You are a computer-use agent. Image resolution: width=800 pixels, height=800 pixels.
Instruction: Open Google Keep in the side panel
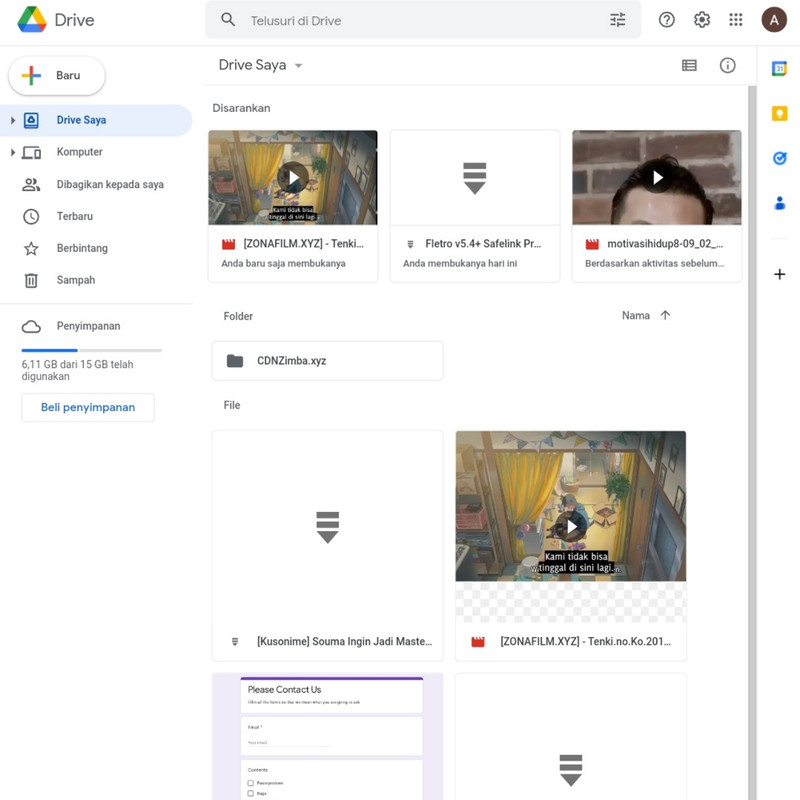coord(779,113)
